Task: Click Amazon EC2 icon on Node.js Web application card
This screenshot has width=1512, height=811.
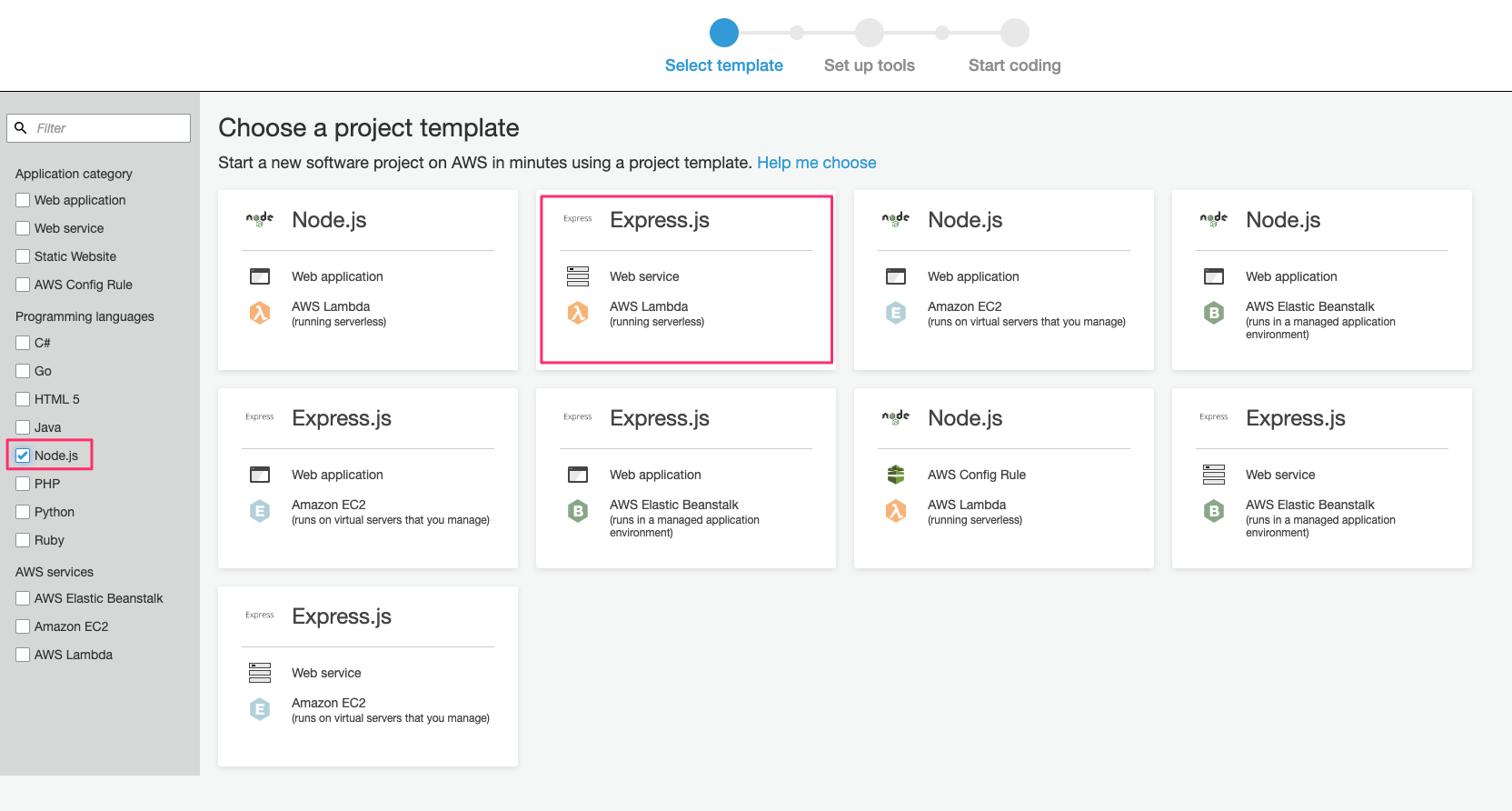Action: [x=896, y=314]
